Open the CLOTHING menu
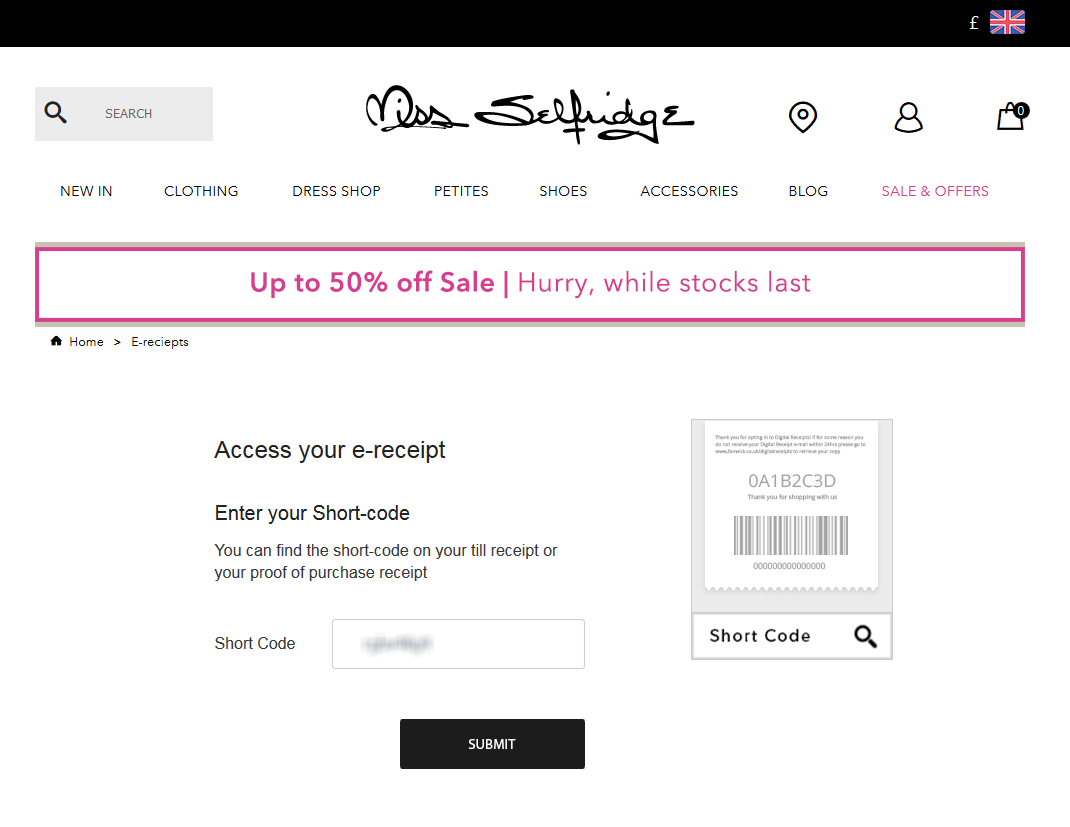The width and height of the screenshot is (1070, 827). coord(201,191)
